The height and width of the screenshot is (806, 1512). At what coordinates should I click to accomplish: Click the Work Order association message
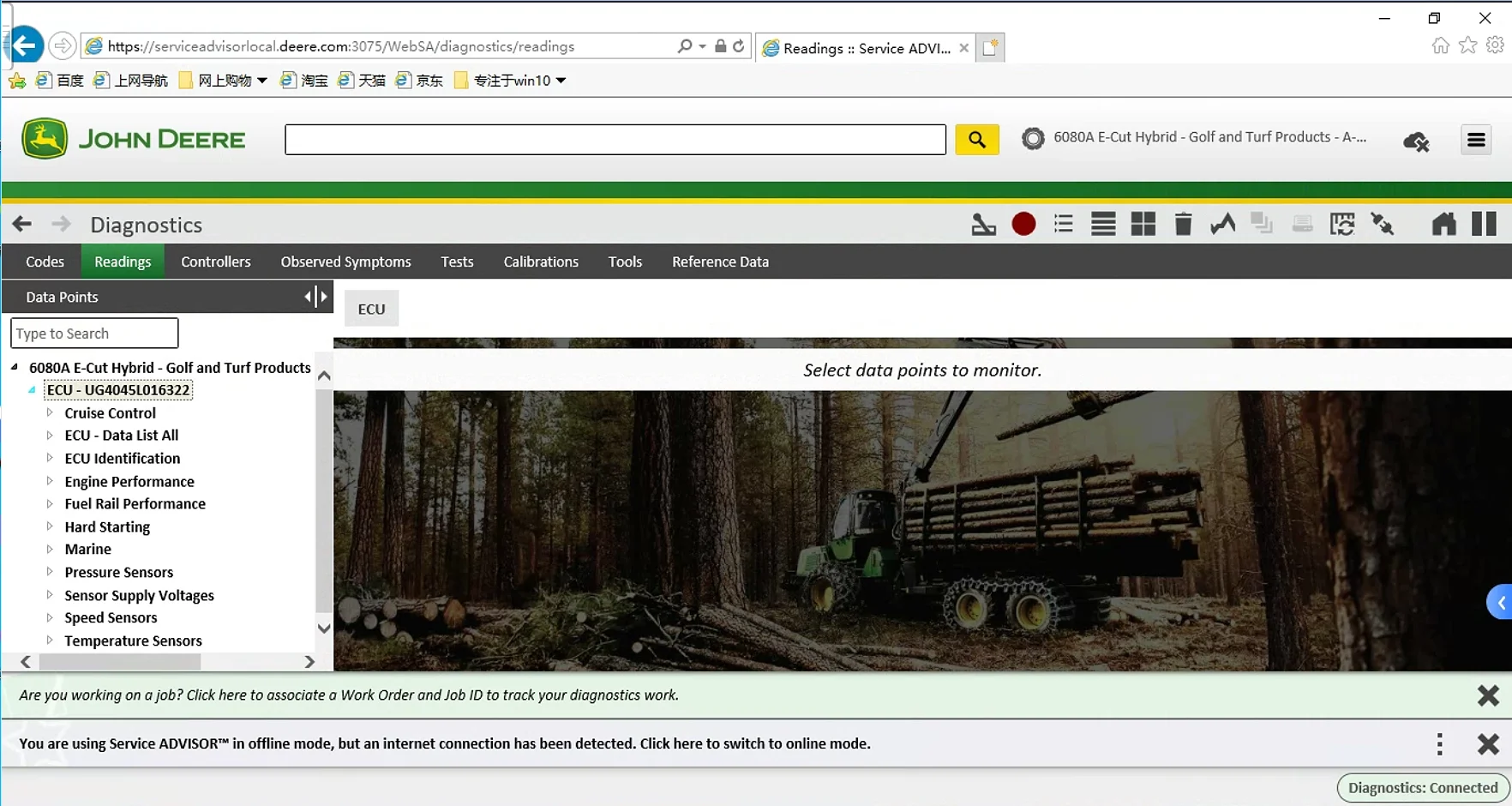click(x=349, y=695)
